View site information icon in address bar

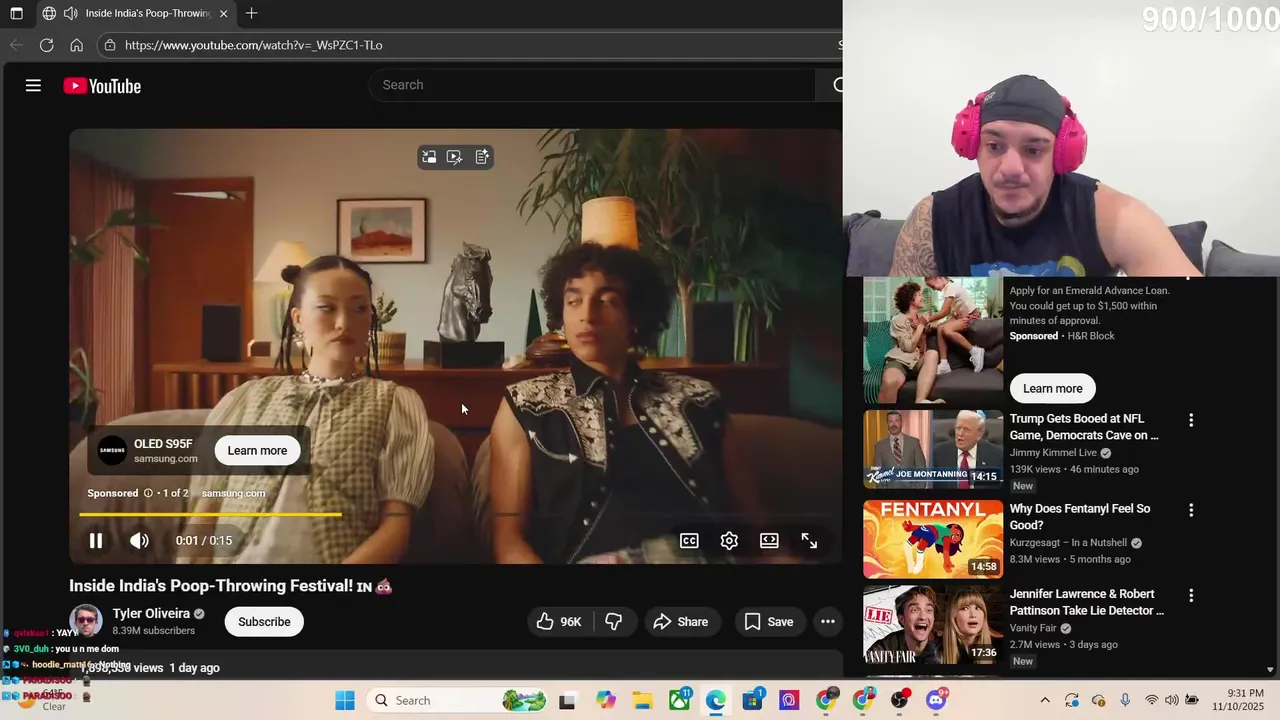pyautogui.click(x=110, y=45)
